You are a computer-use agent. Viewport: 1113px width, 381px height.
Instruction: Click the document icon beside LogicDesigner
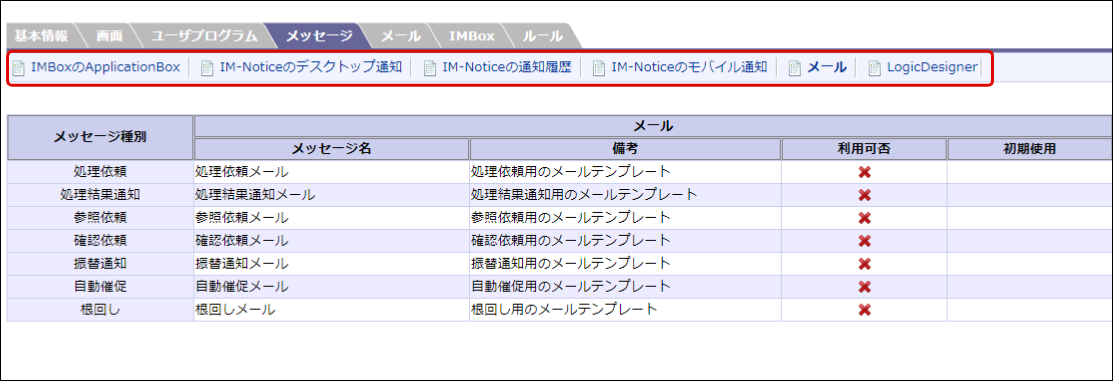[874, 68]
